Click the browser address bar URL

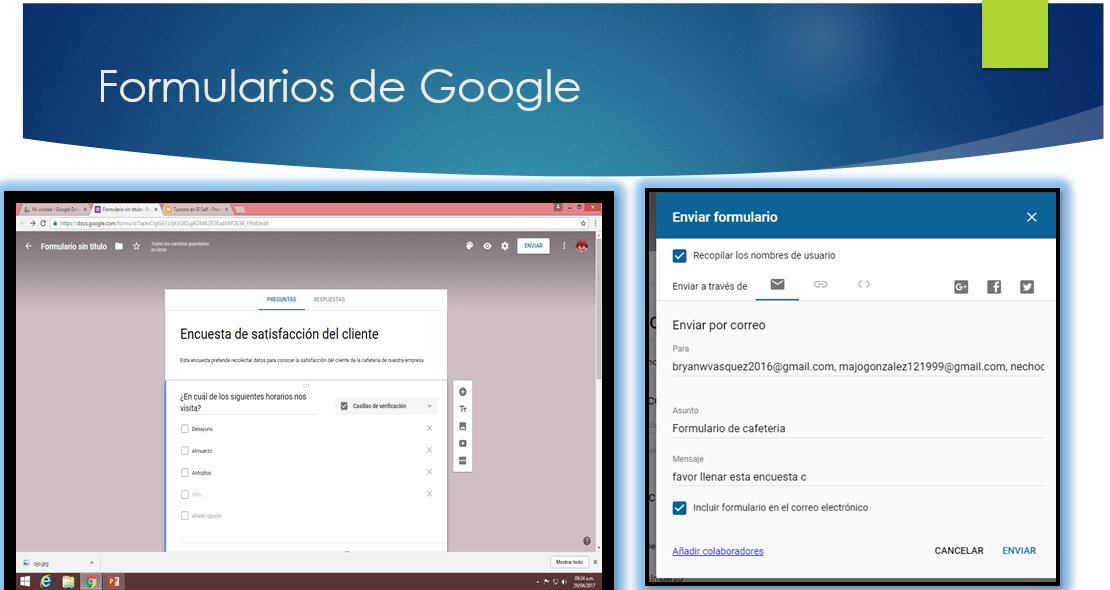point(164,223)
